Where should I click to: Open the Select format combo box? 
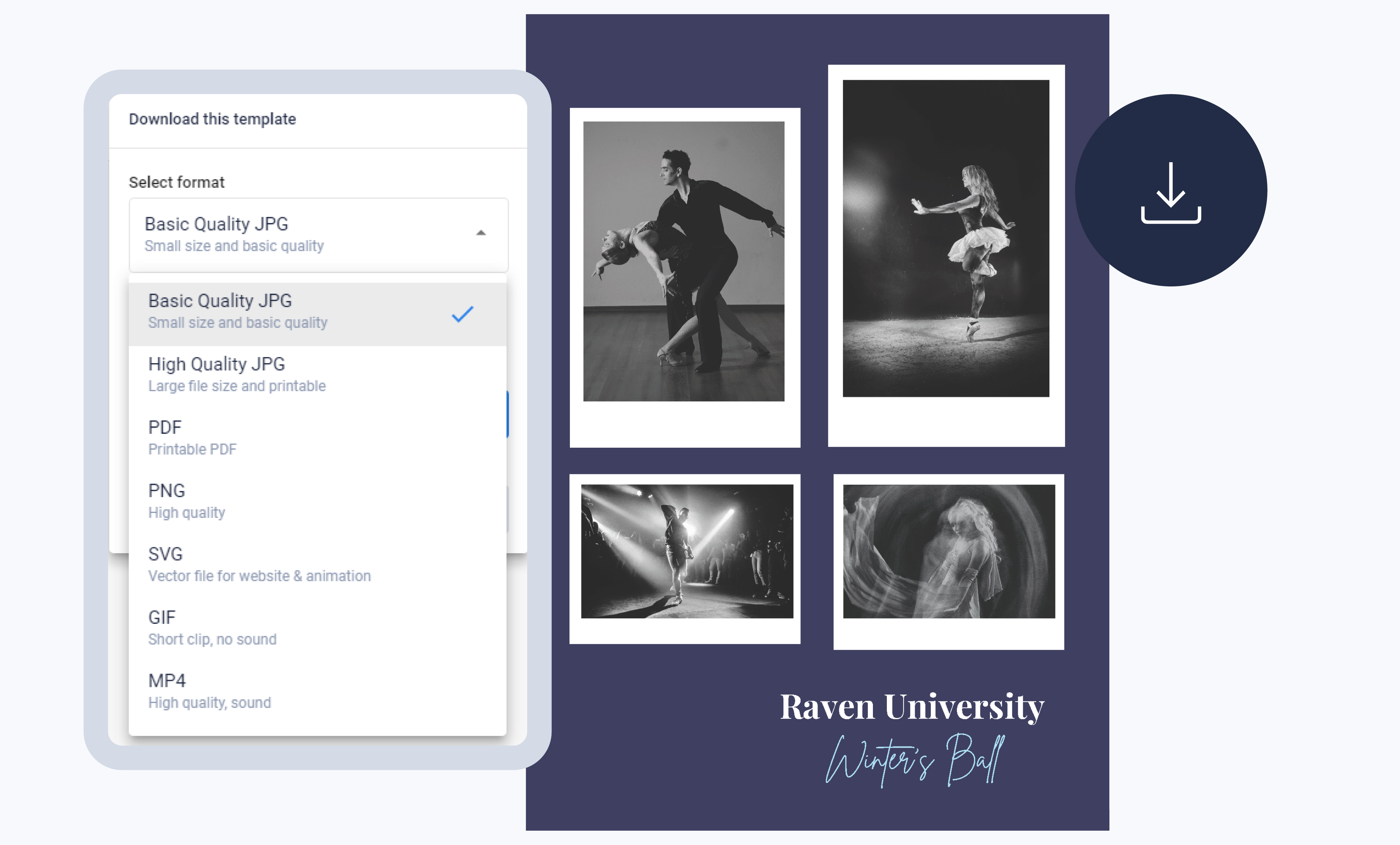click(x=318, y=234)
